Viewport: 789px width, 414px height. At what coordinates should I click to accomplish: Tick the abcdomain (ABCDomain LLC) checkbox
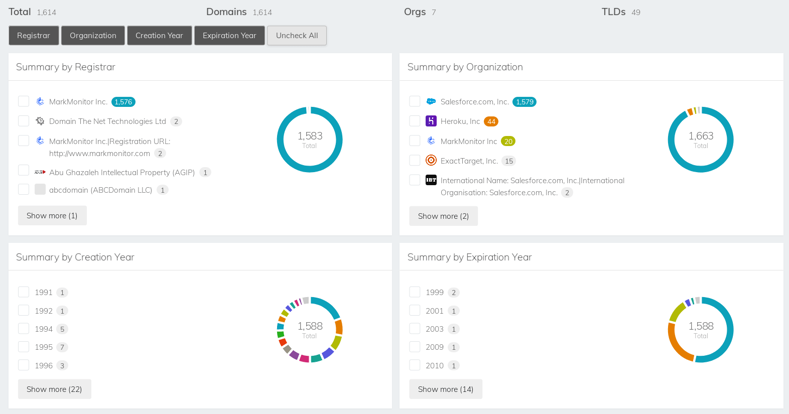(24, 189)
